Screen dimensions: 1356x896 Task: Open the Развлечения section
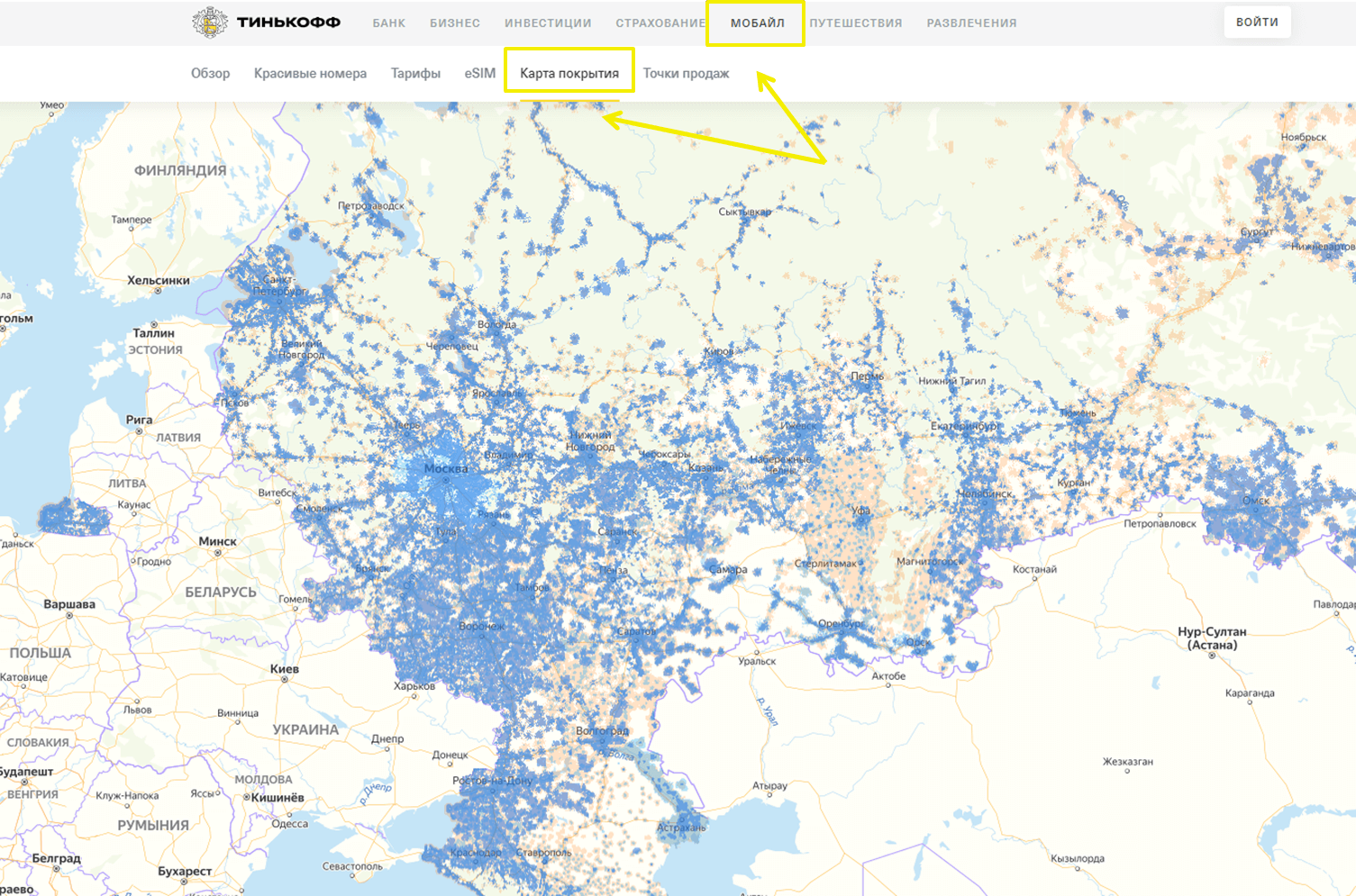[x=971, y=23]
